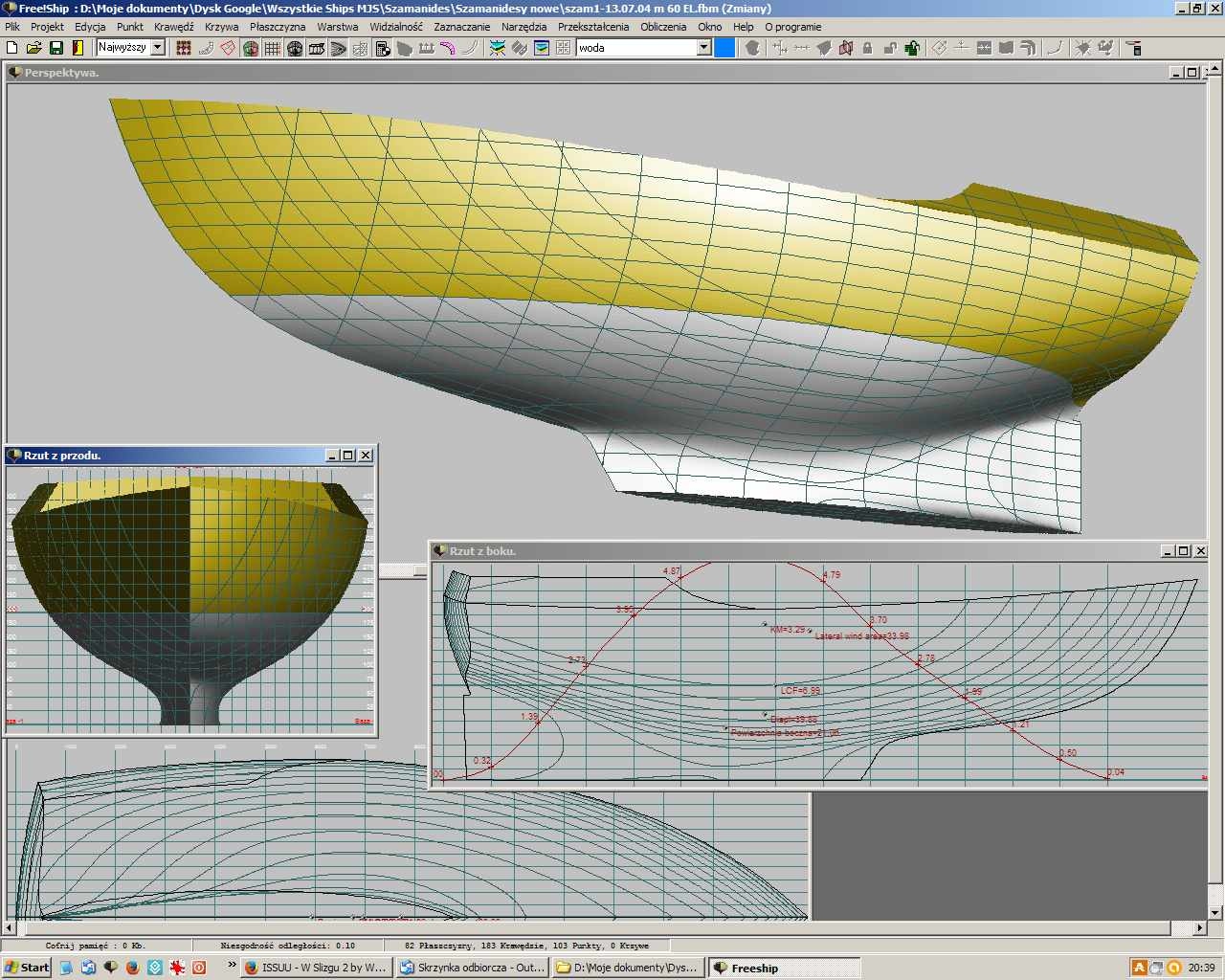The height and width of the screenshot is (980, 1225).
Task: Click the hydrostatics calculator toolbar icon
Action: coord(383,48)
